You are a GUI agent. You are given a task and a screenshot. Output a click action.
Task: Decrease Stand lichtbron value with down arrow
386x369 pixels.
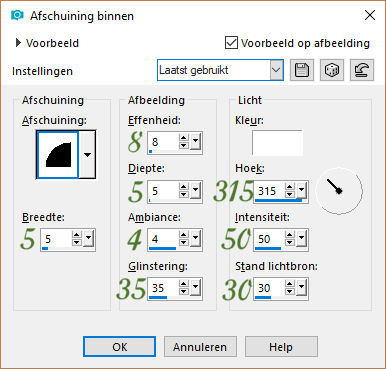pos(290,292)
